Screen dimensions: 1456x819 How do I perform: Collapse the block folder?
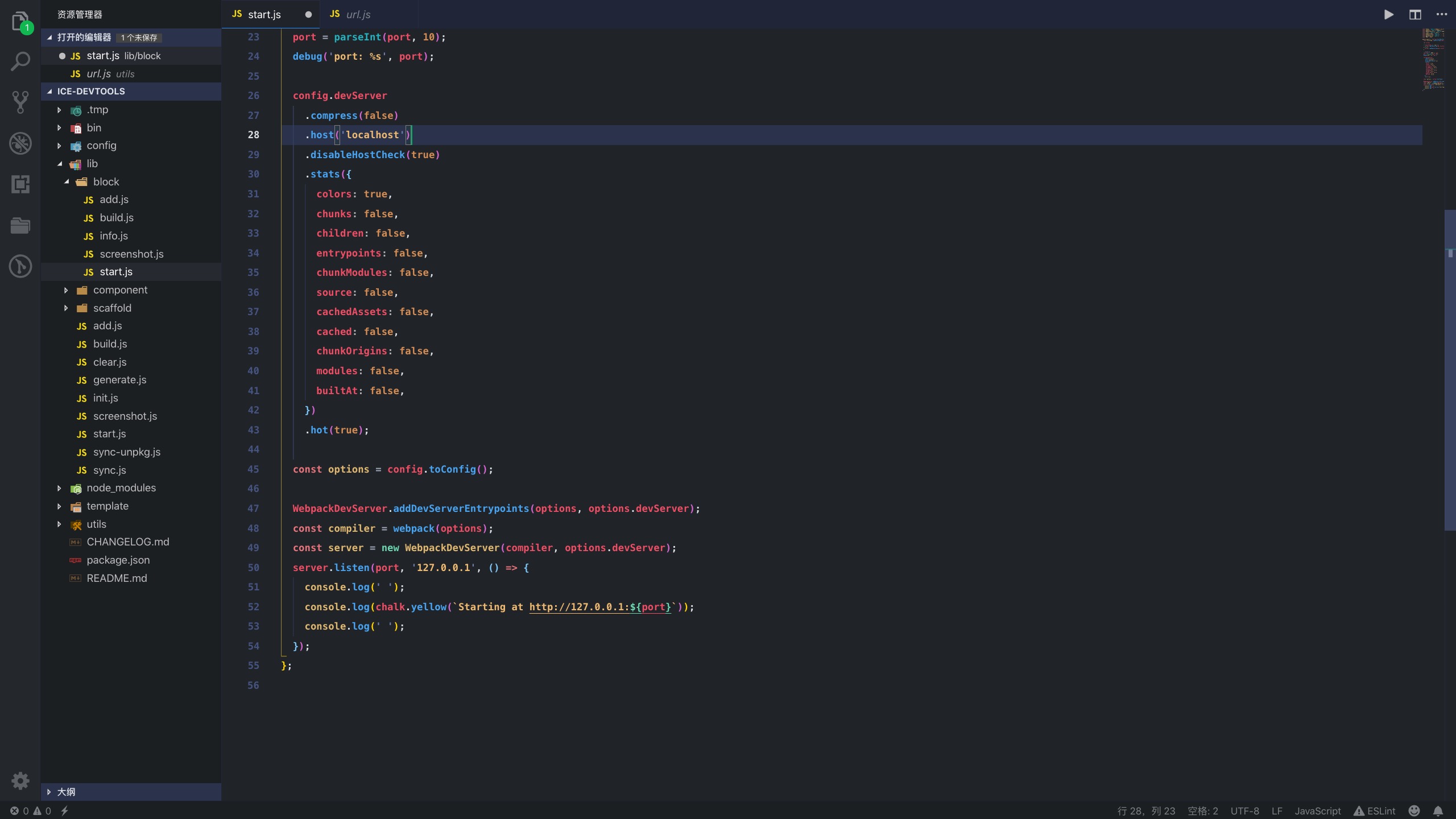[131, 181]
